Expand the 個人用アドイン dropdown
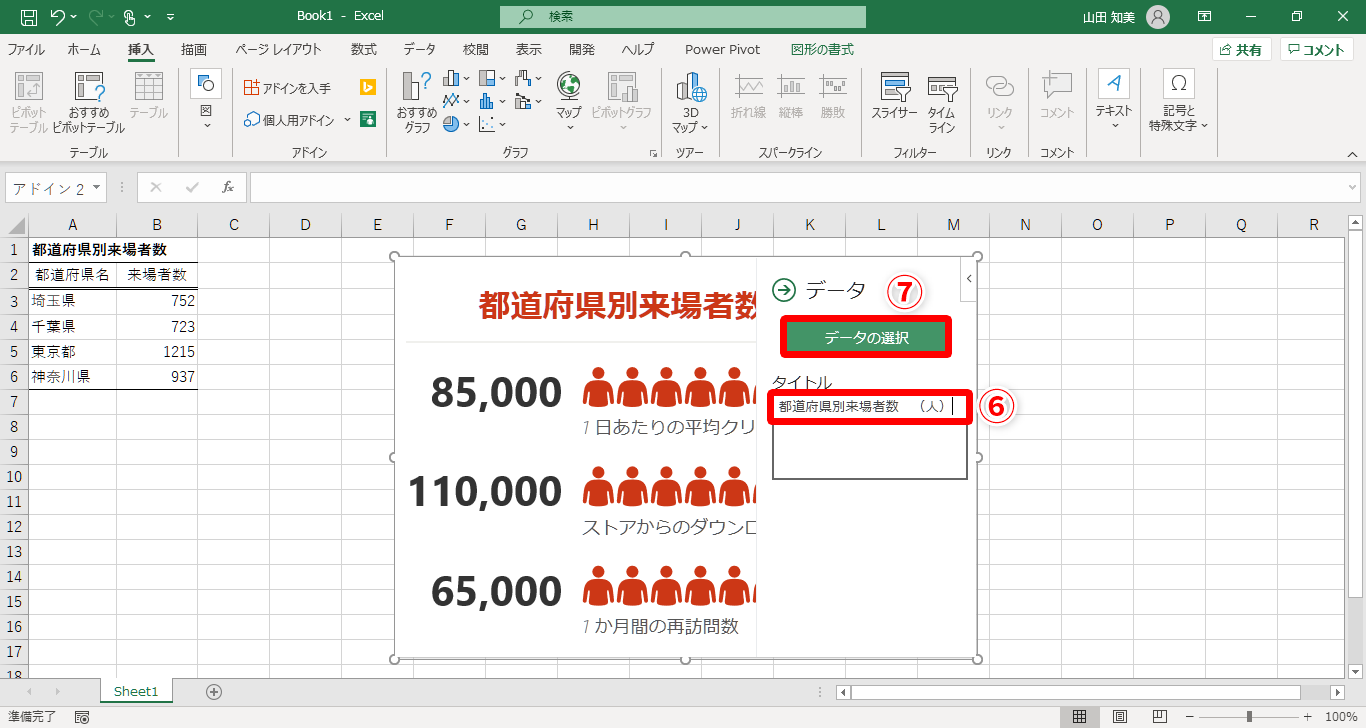This screenshot has height=728, width=1366. tap(347, 119)
